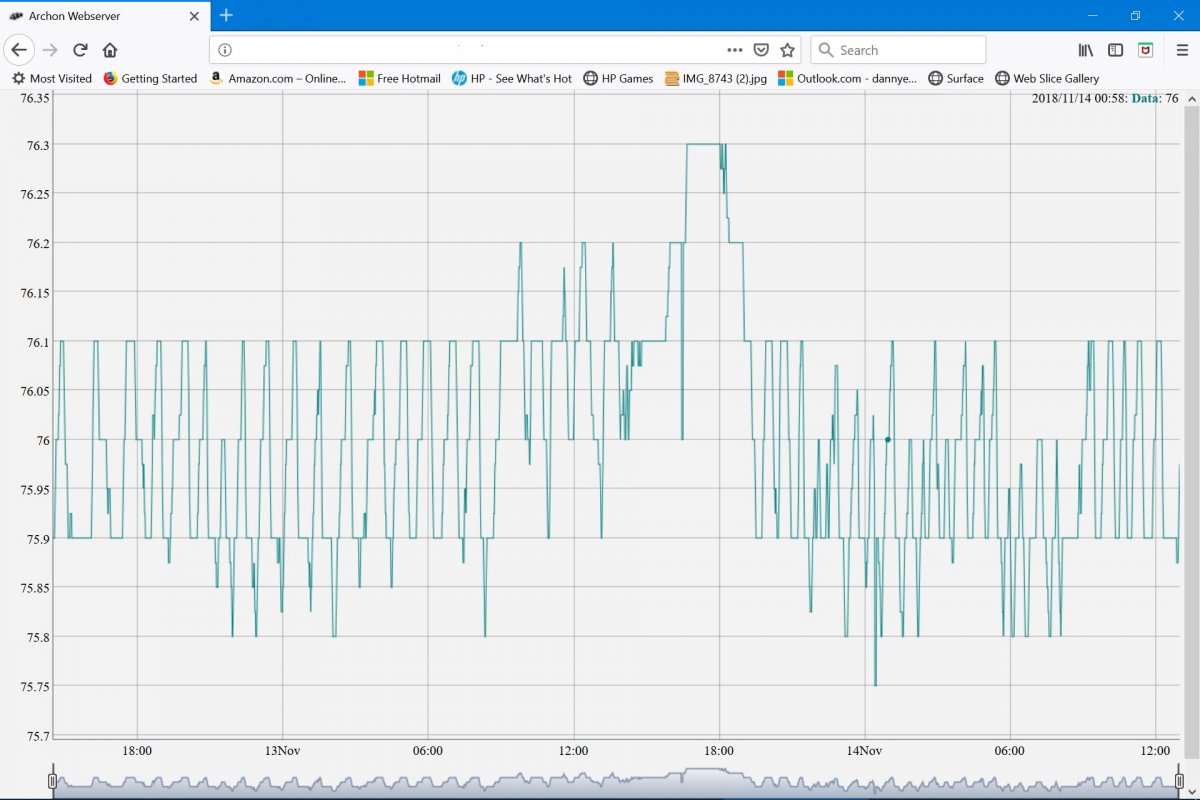Open page actions three-dot menu
Image resolution: width=1200 pixels, height=800 pixels.
point(735,50)
